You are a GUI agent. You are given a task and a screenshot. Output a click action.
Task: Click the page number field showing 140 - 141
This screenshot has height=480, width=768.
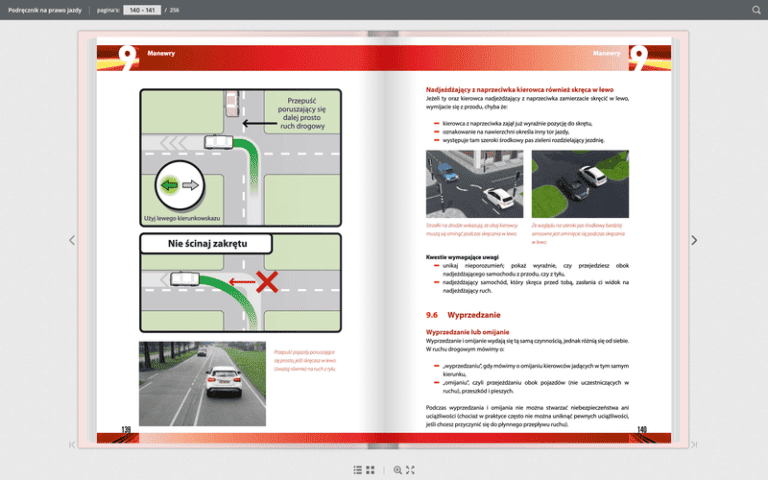[x=141, y=10]
